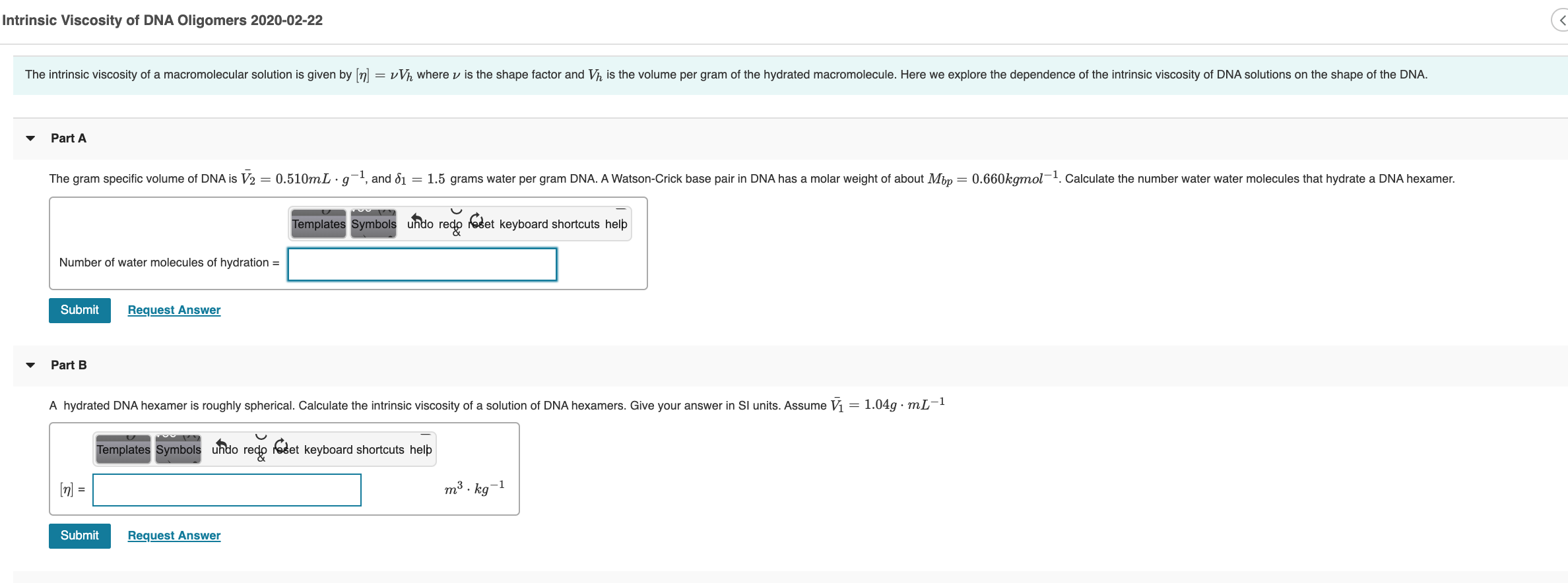Show keyboard shortcuts for Part A
The image size is (1568, 583).
tap(549, 224)
